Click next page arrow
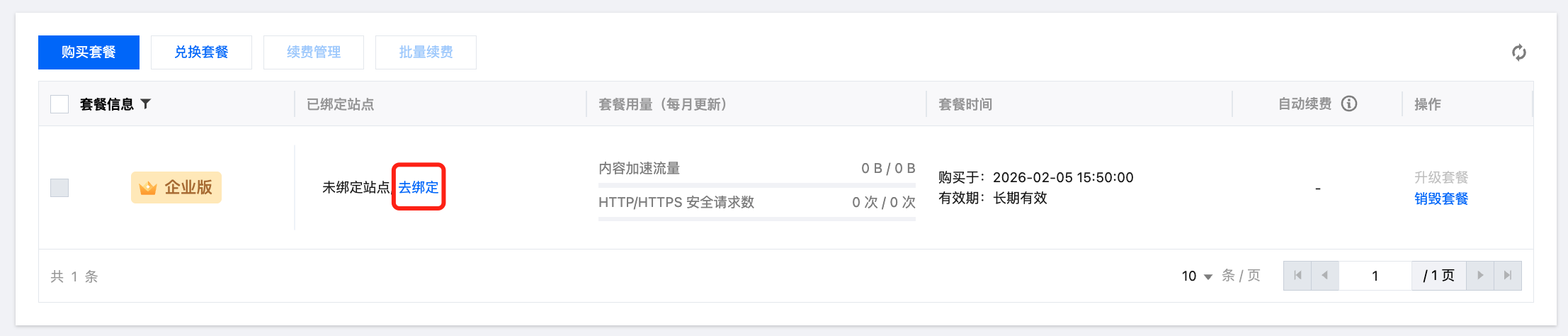Screen dimensions: 1568x336 click(1479, 276)
